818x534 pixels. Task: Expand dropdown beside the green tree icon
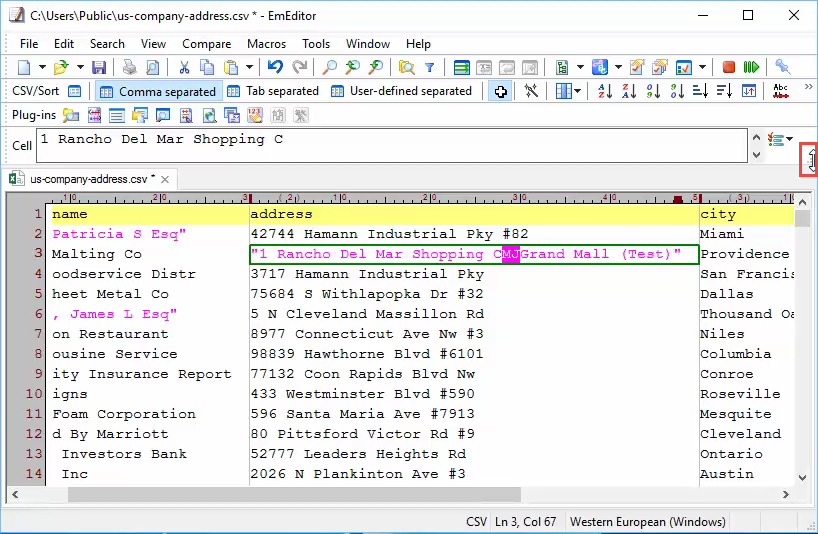tap(580, 67)
